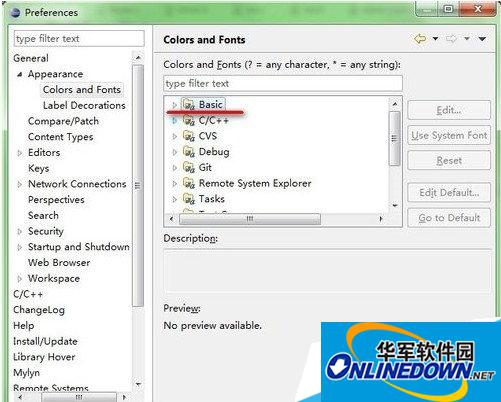Click the Edit Default... button

[x=449, y=192]
